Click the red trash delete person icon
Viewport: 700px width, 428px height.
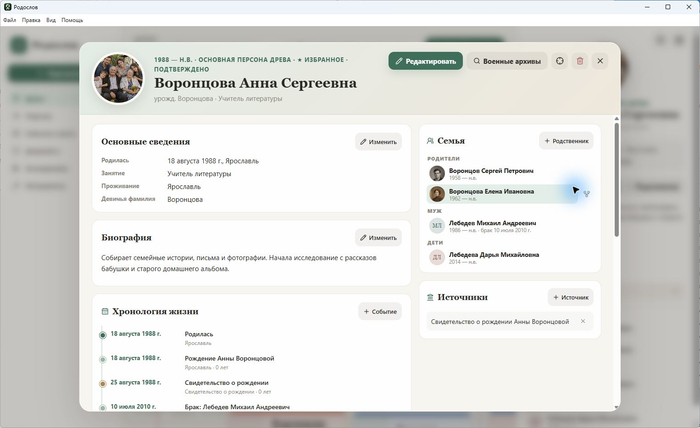point(580,61)
